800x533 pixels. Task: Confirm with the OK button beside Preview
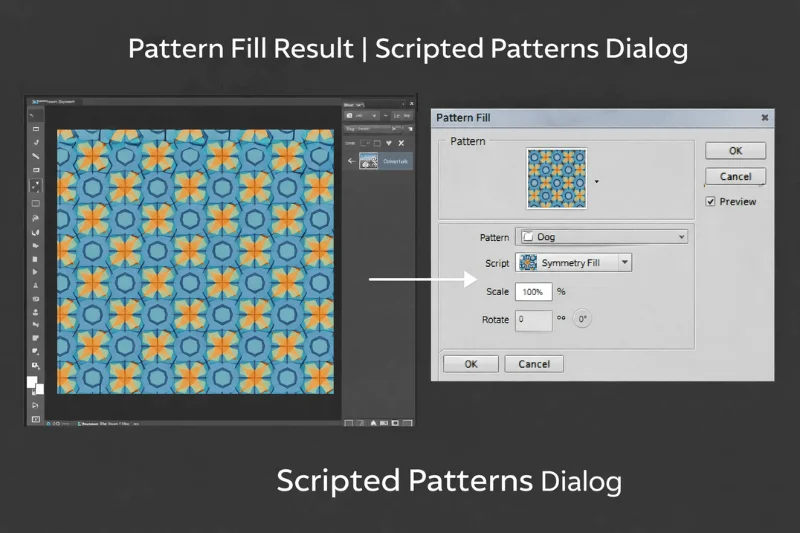click(x=735, y=150)
